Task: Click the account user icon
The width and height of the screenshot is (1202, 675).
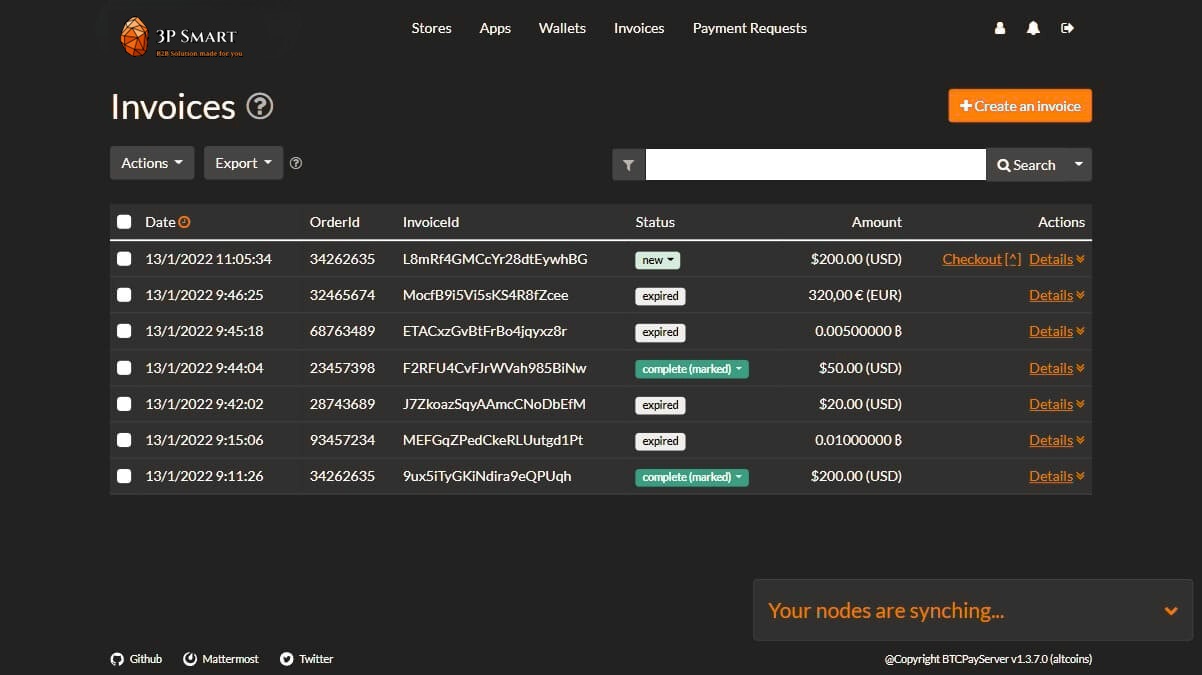Action: (x=999, y=28)
